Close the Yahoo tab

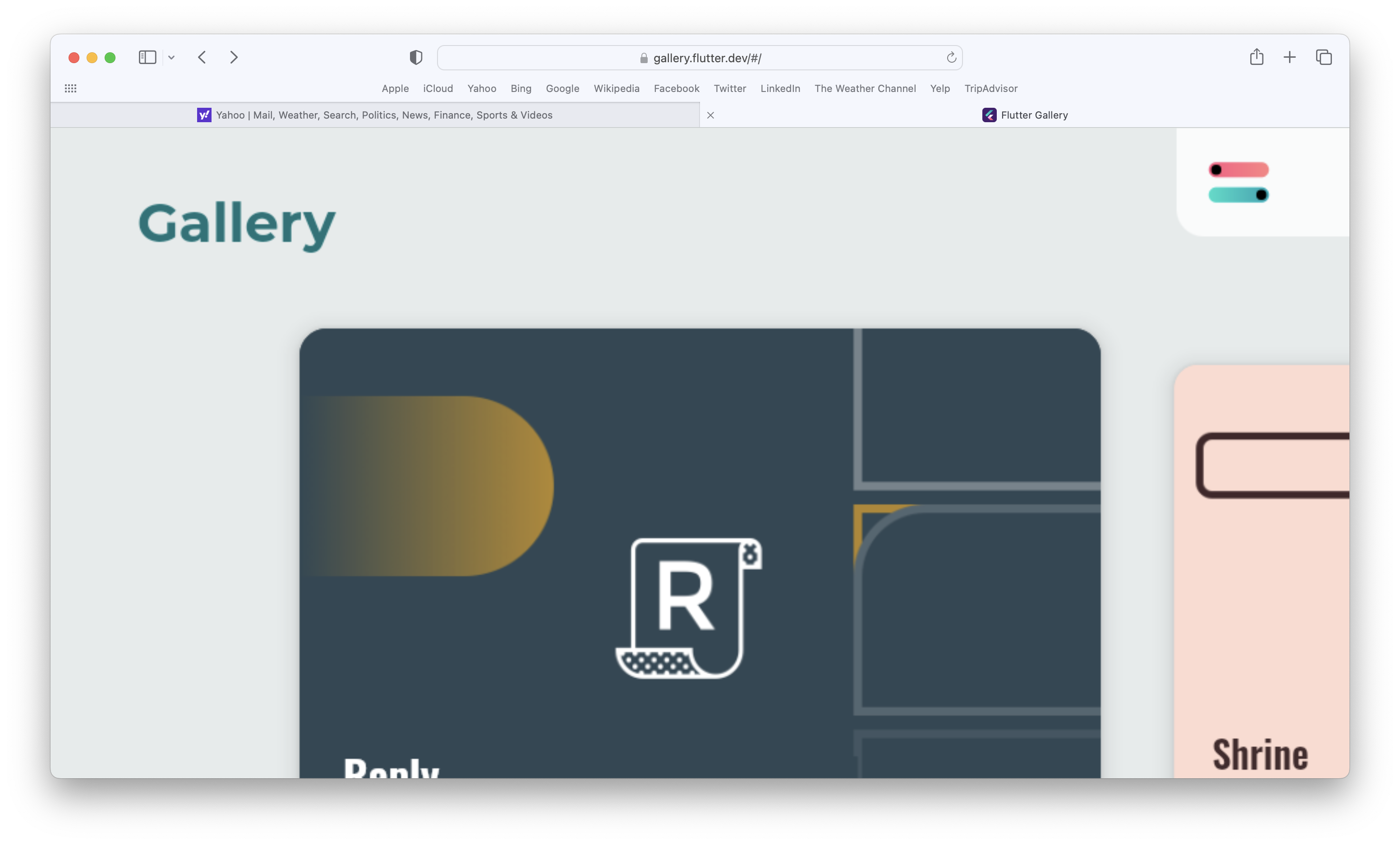click(710, 115)
